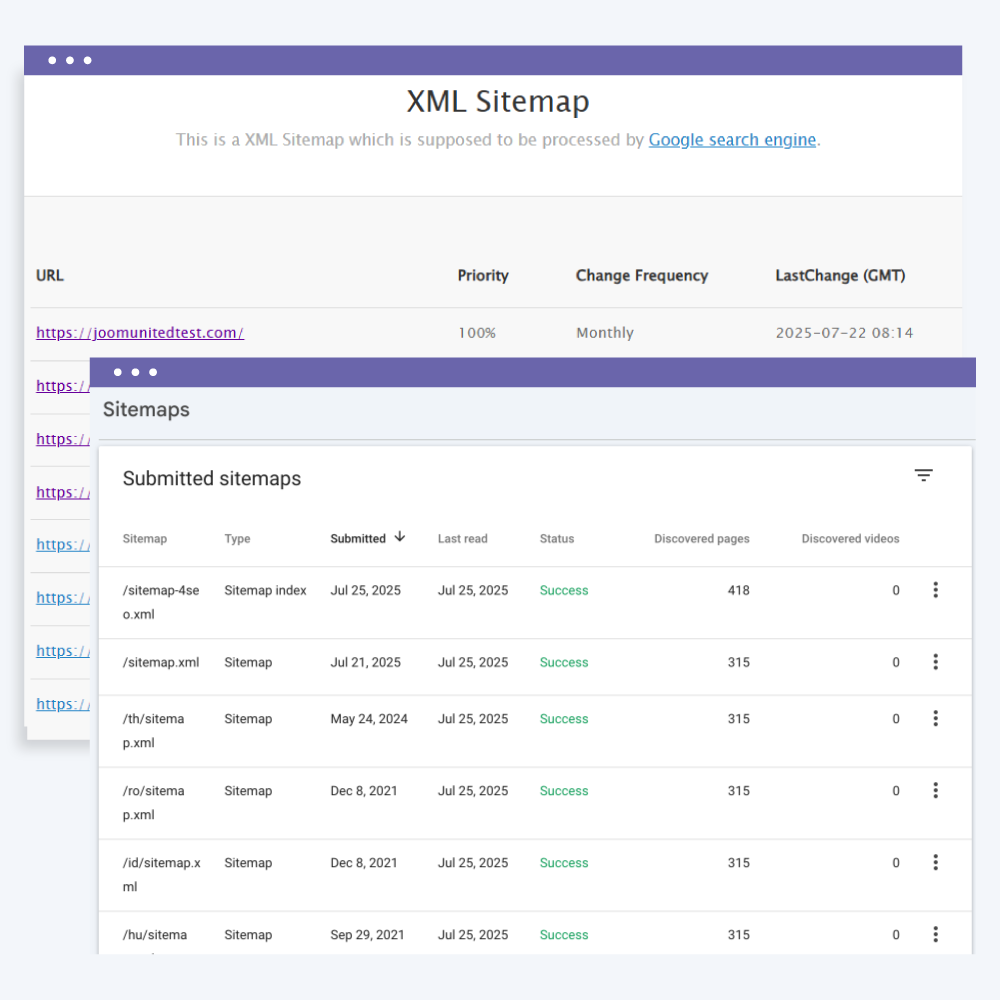Viewport: 1000px width, 1000px height.
Task: Open the actions menu for /th/sitemap.xml
Action: pyautogui.click(x=935, y=718)
